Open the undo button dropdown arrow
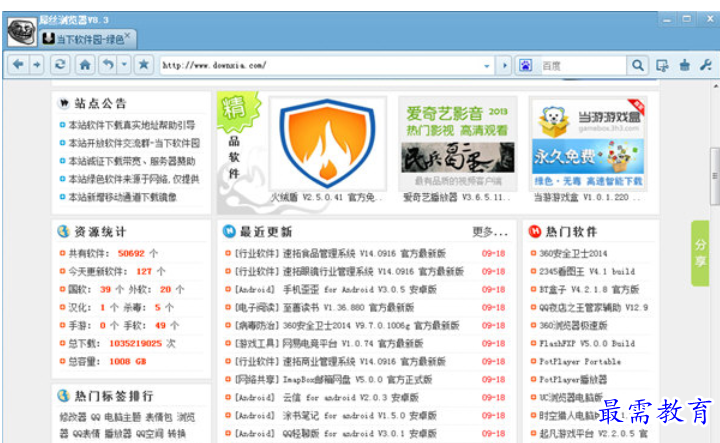 coord(124,65)
